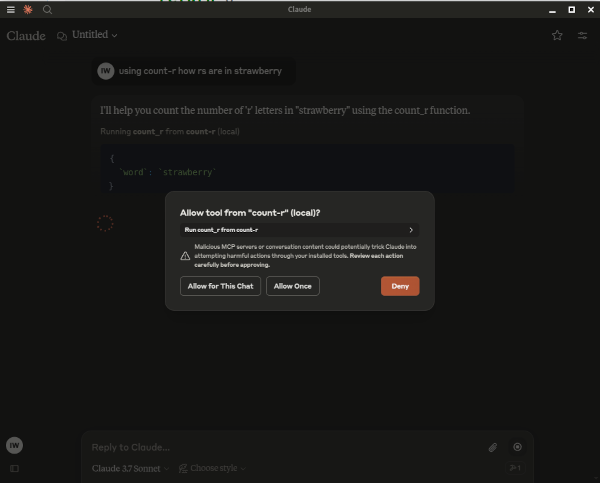The height and width of the screenshot is (483, 600).
Task: Click 'Running count_r from count-r (local)' text
Action: pyautogui.click(x=170, y=132)
